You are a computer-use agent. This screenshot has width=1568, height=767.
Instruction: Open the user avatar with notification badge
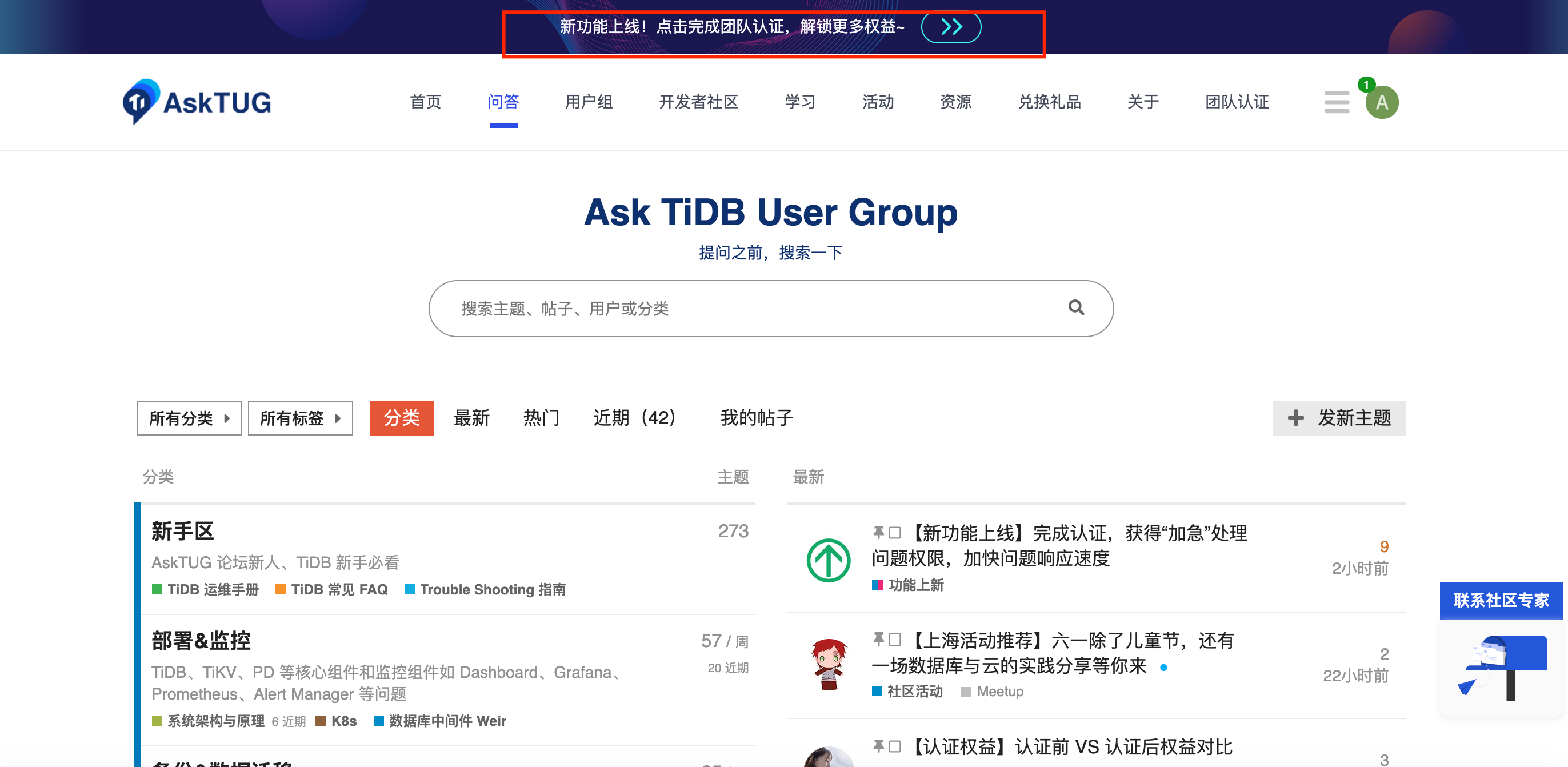1381,102
